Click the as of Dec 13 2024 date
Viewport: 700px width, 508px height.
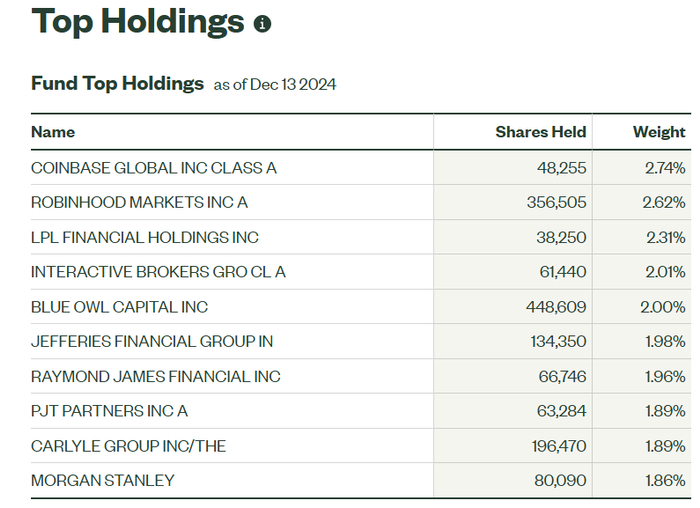point(275,85)
